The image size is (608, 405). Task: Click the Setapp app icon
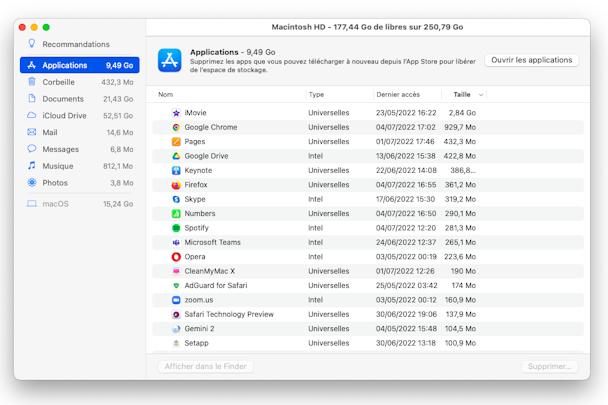click(x=176, y=343)
